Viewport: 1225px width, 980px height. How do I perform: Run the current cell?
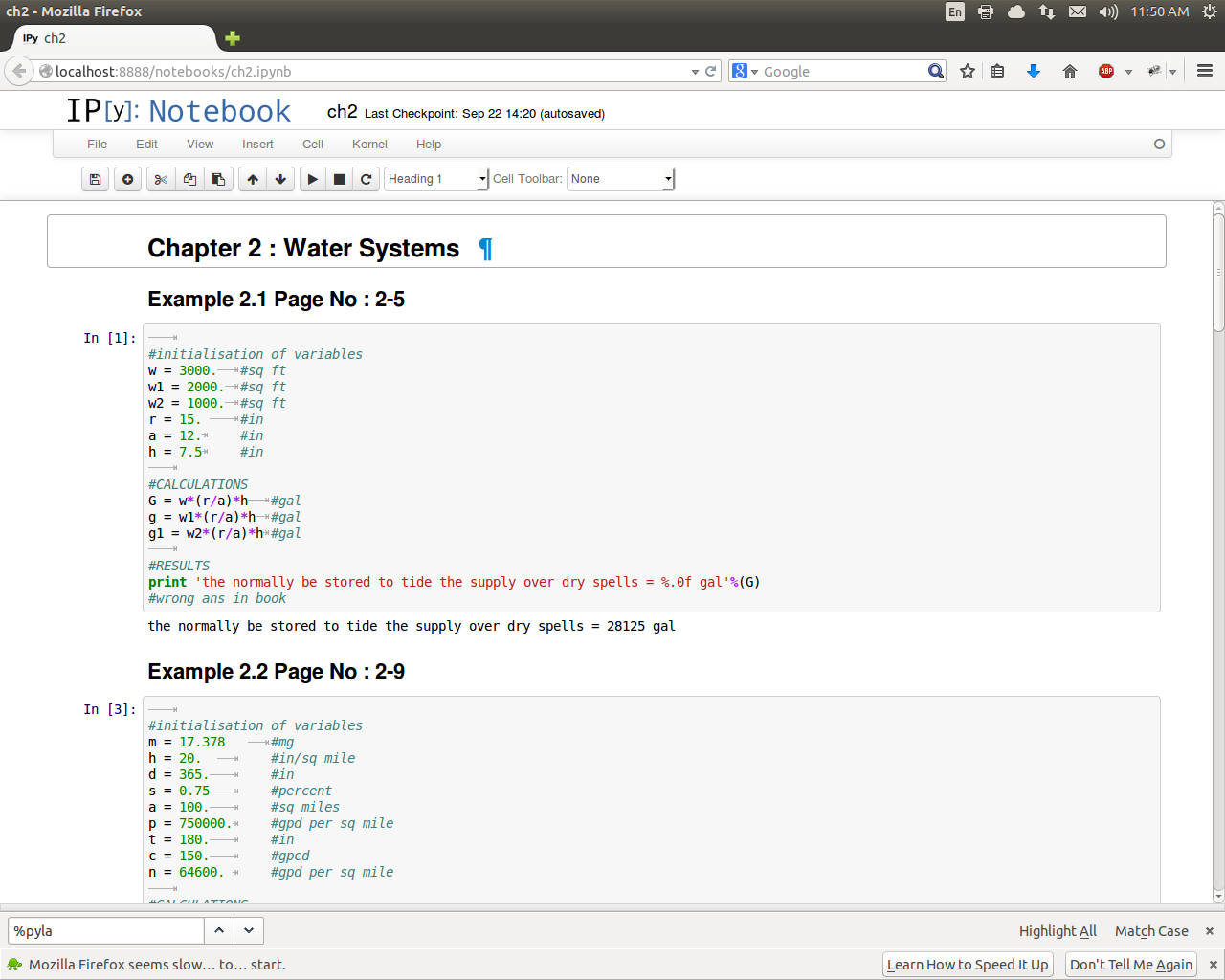(313, 179)
